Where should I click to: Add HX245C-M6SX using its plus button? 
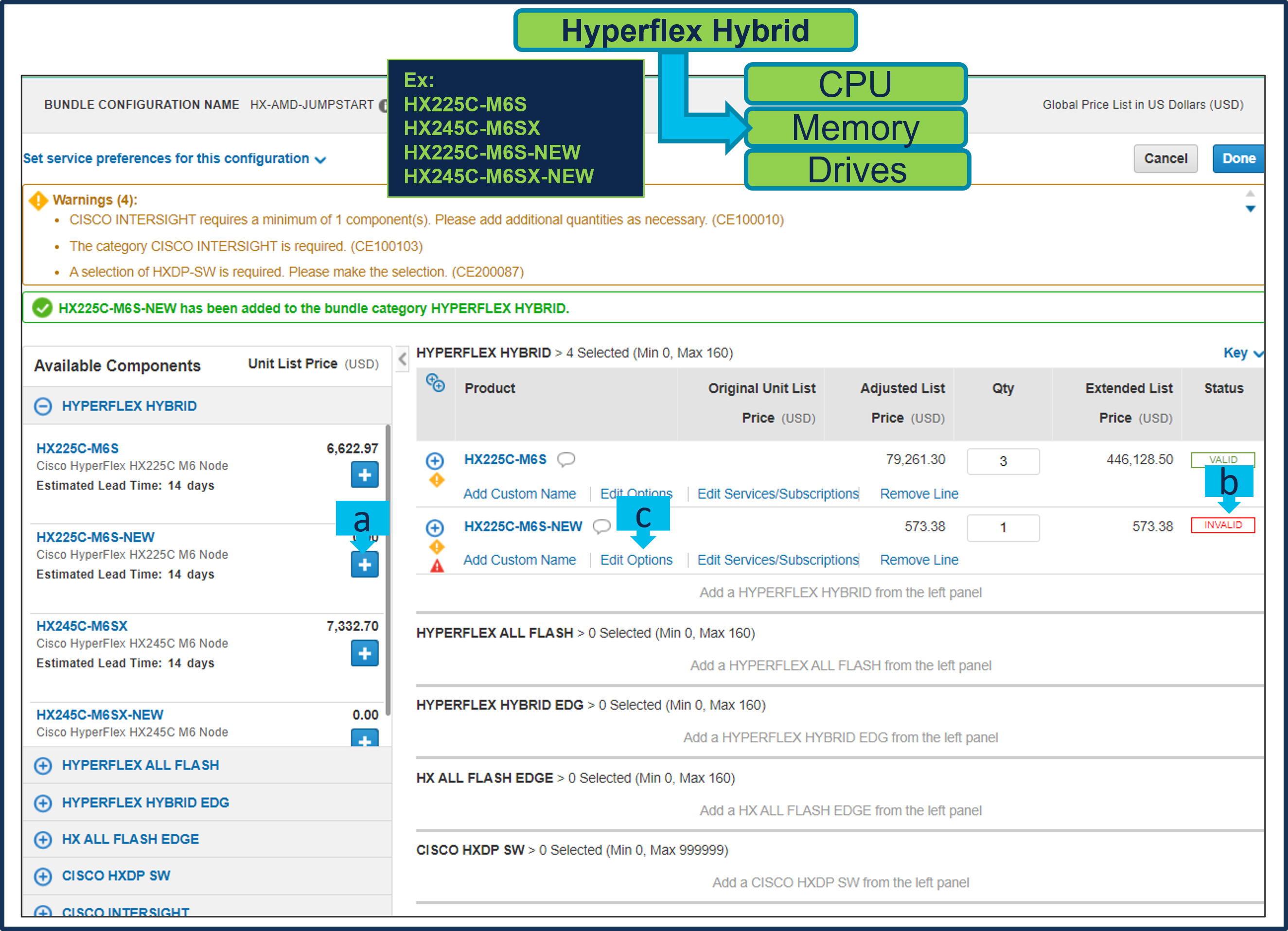pos(364,653)
